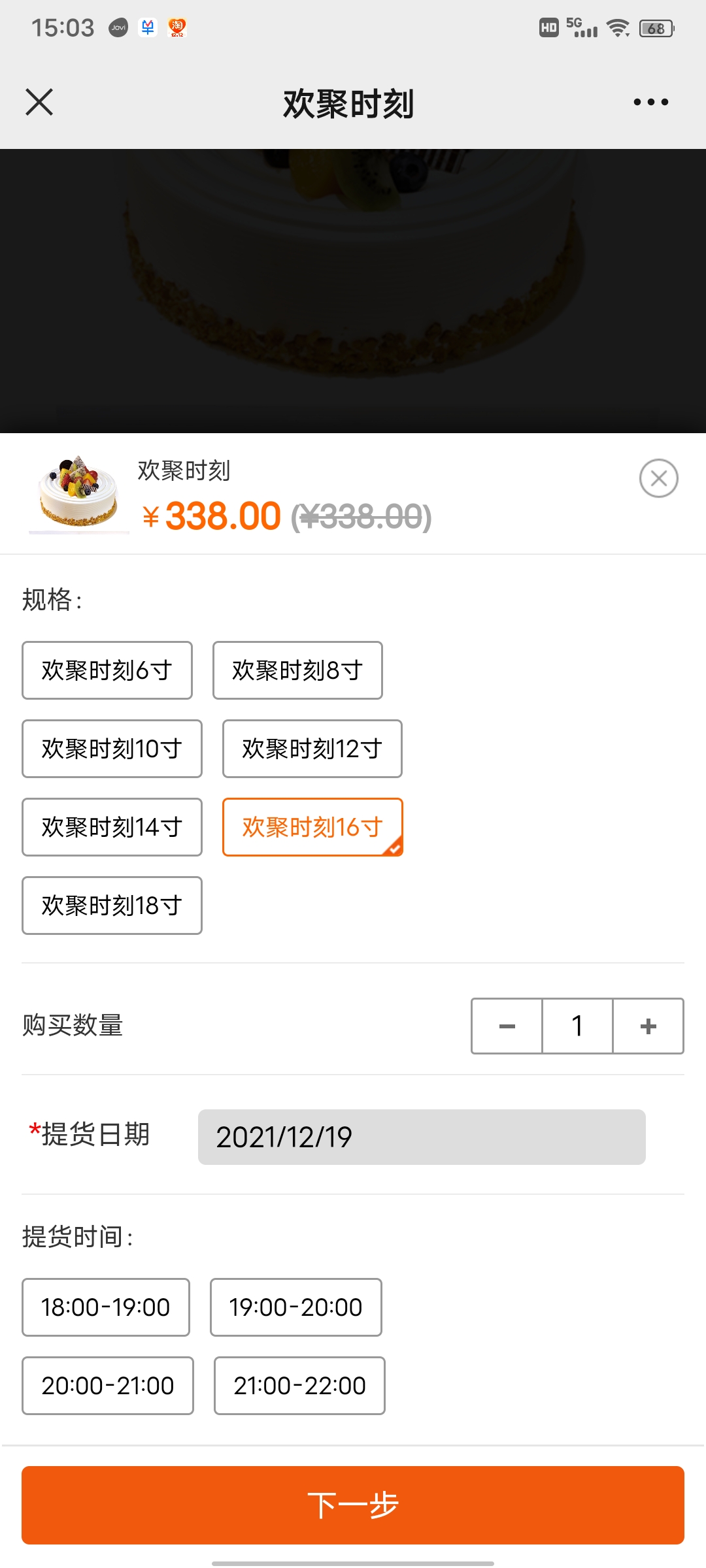Dismiss the spec selection panel
Screen dimensions: 706x1568
pos(658,478)
